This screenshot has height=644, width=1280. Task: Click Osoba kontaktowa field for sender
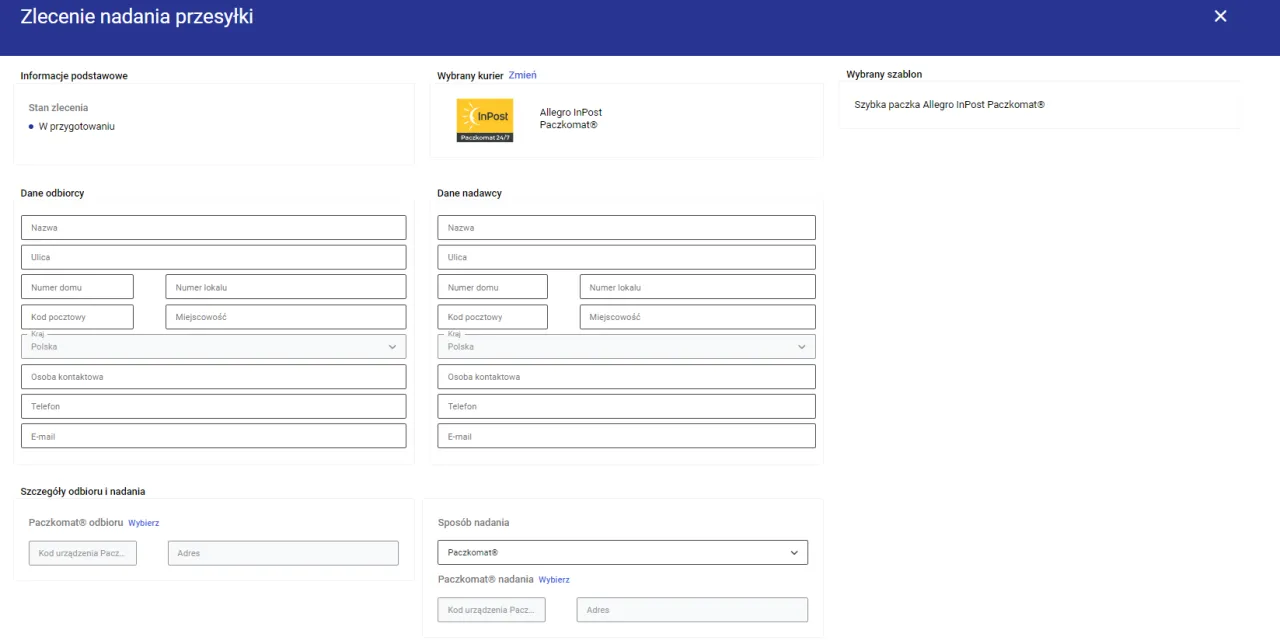pyautogui.click(x=626, y=376)
